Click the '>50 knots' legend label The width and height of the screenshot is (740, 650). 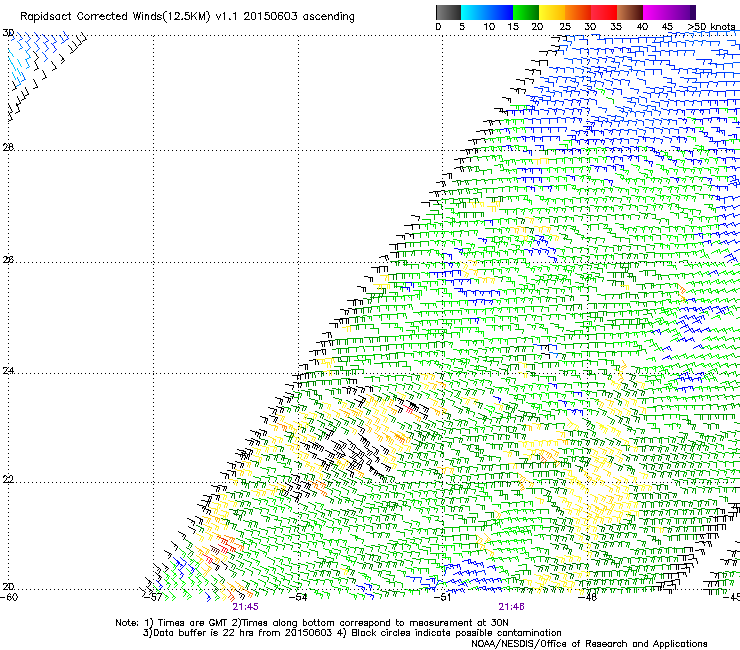(711, 27)
